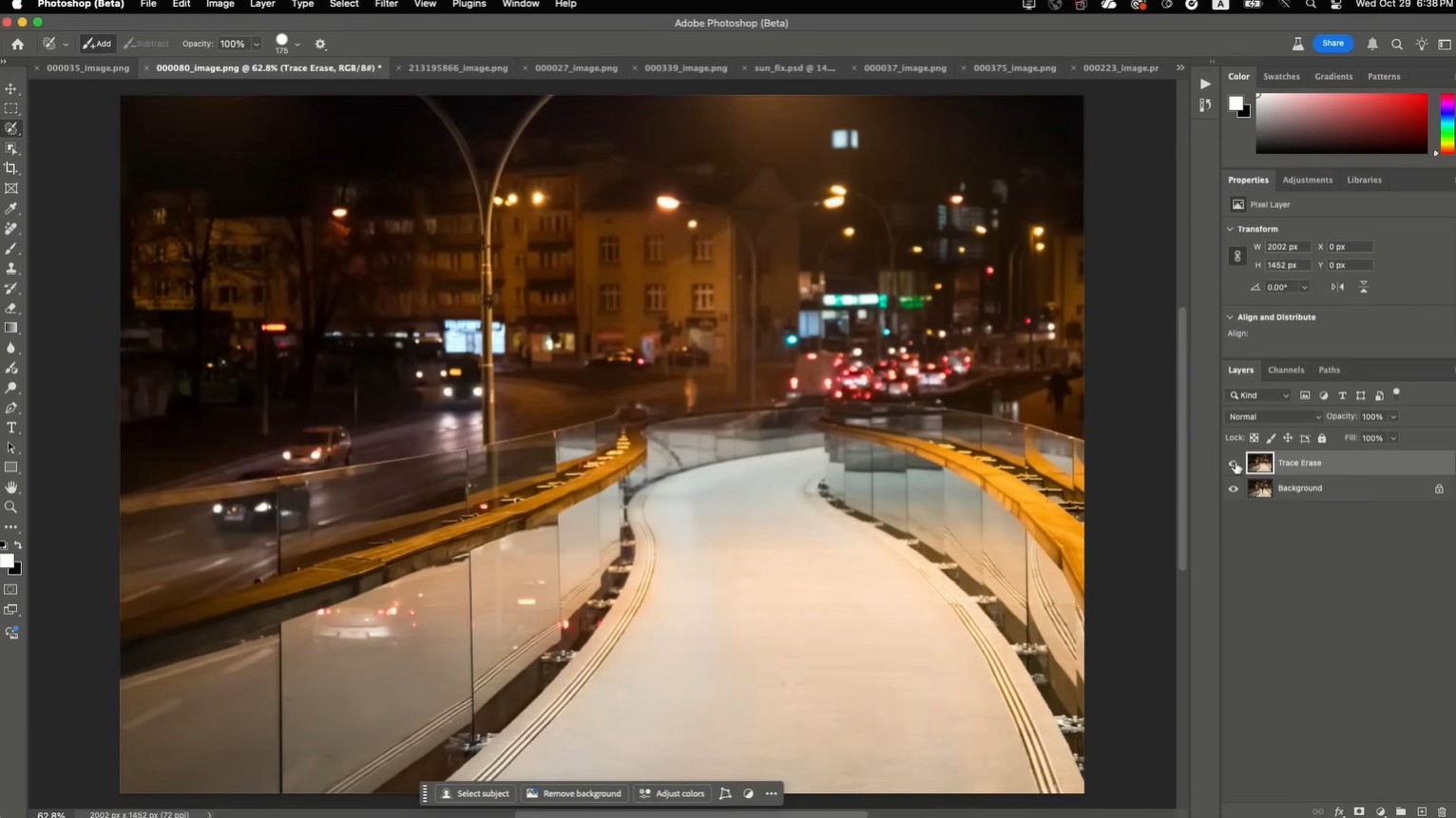Choose the Zoom tool in toolbar
Viewport: 1456px width, 818px height.
click(x=11, y=507)
